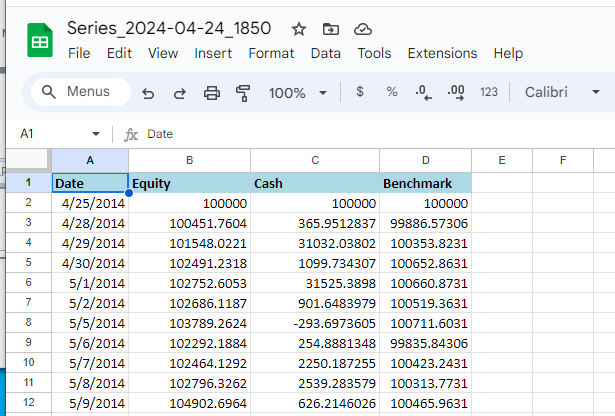Activate the paint format tool
Screen dimensions: 615x416
pos(243,93)
